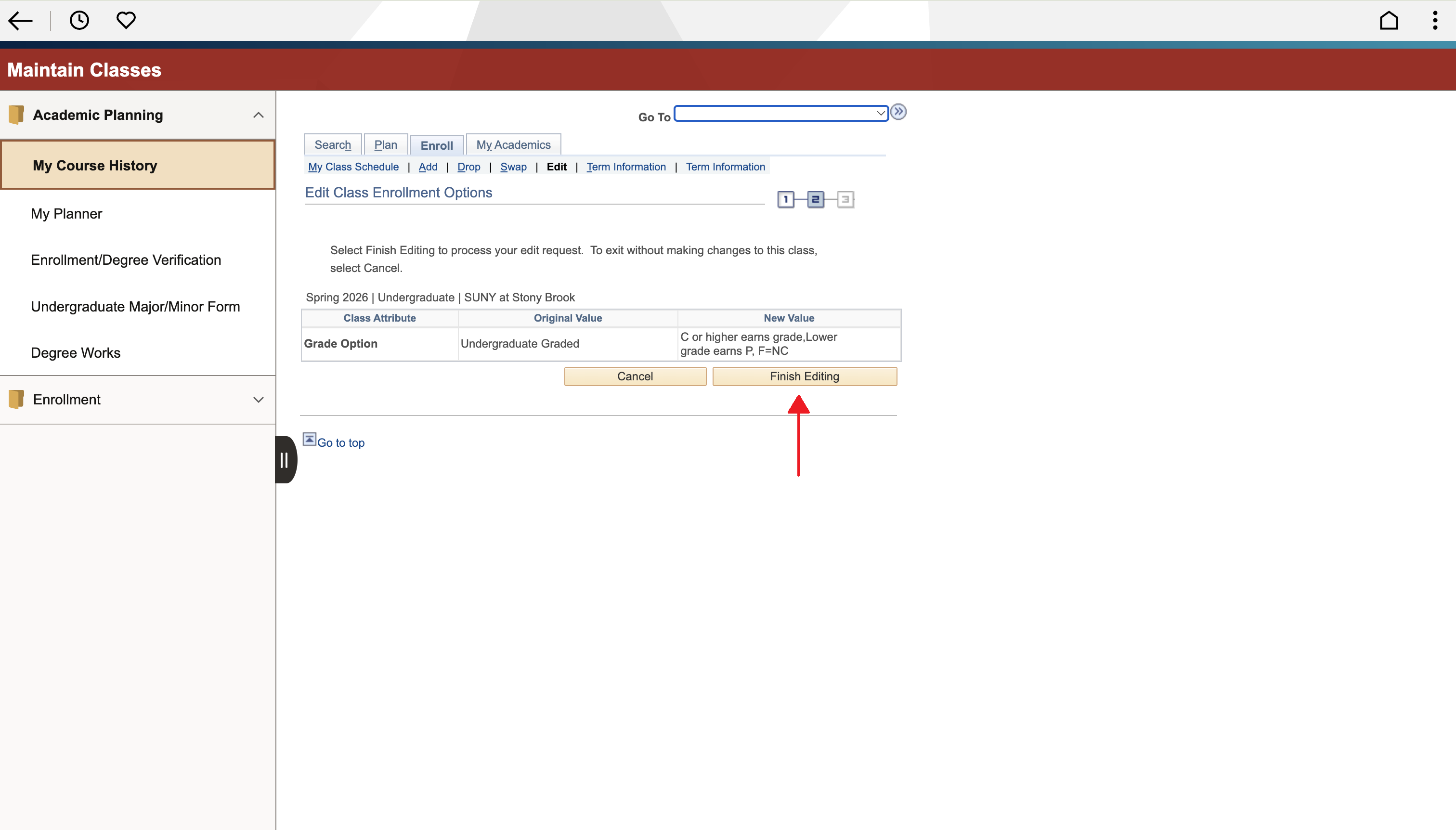The image size is (1456, 830).
Task: Go to the Drop sub-tab
Action: click(x=468, y=167)
